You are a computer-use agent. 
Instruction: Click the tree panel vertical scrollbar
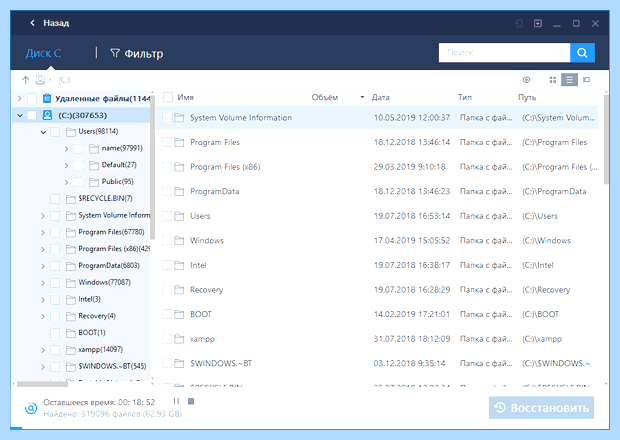(x=152, y=166)
